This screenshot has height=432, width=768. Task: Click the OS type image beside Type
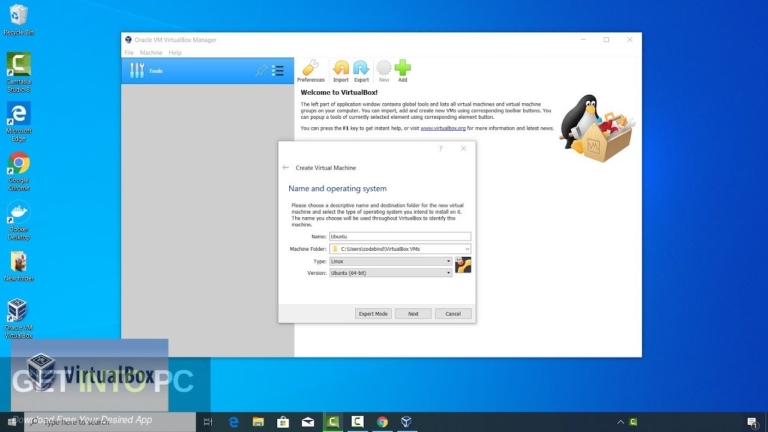coord(463,265)
